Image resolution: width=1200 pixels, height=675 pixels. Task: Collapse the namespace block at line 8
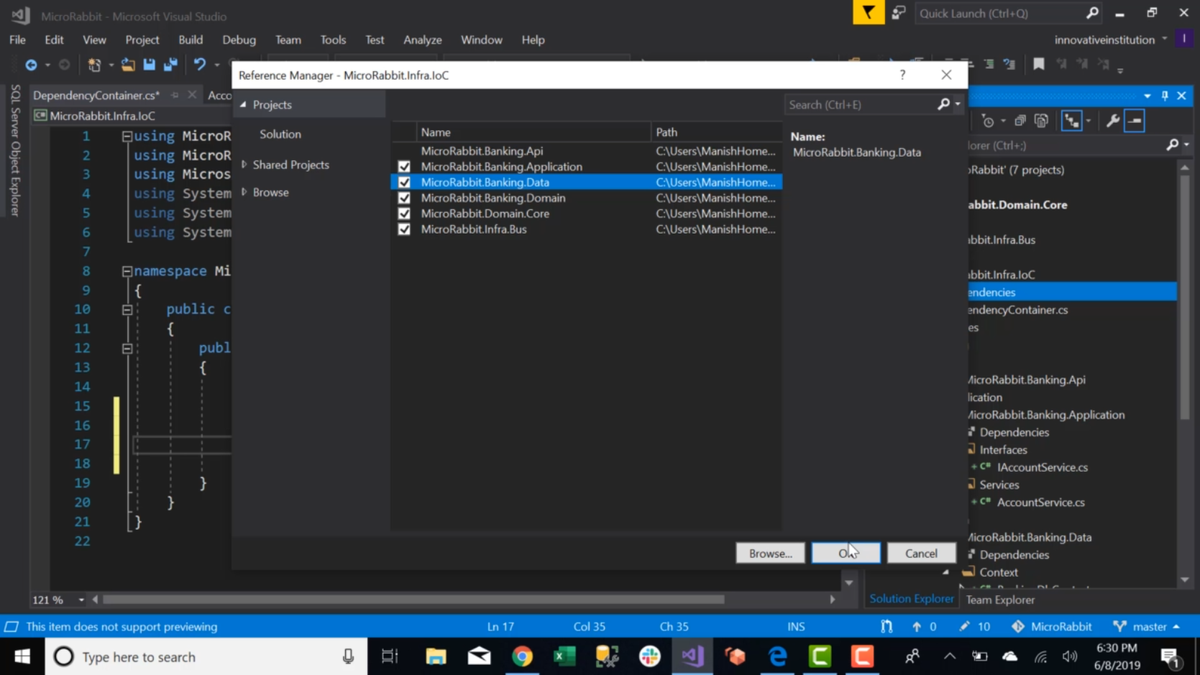127,271
